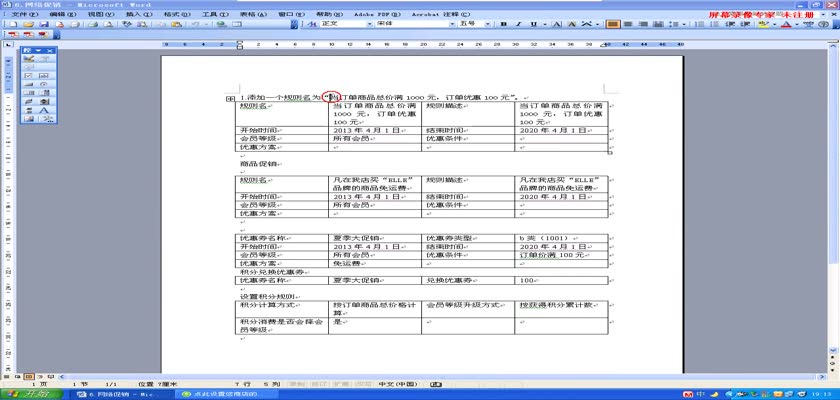The image size is (840, 400).
Task: Open the control toolbox options dropdown arrow
Action: pos(39,50)
